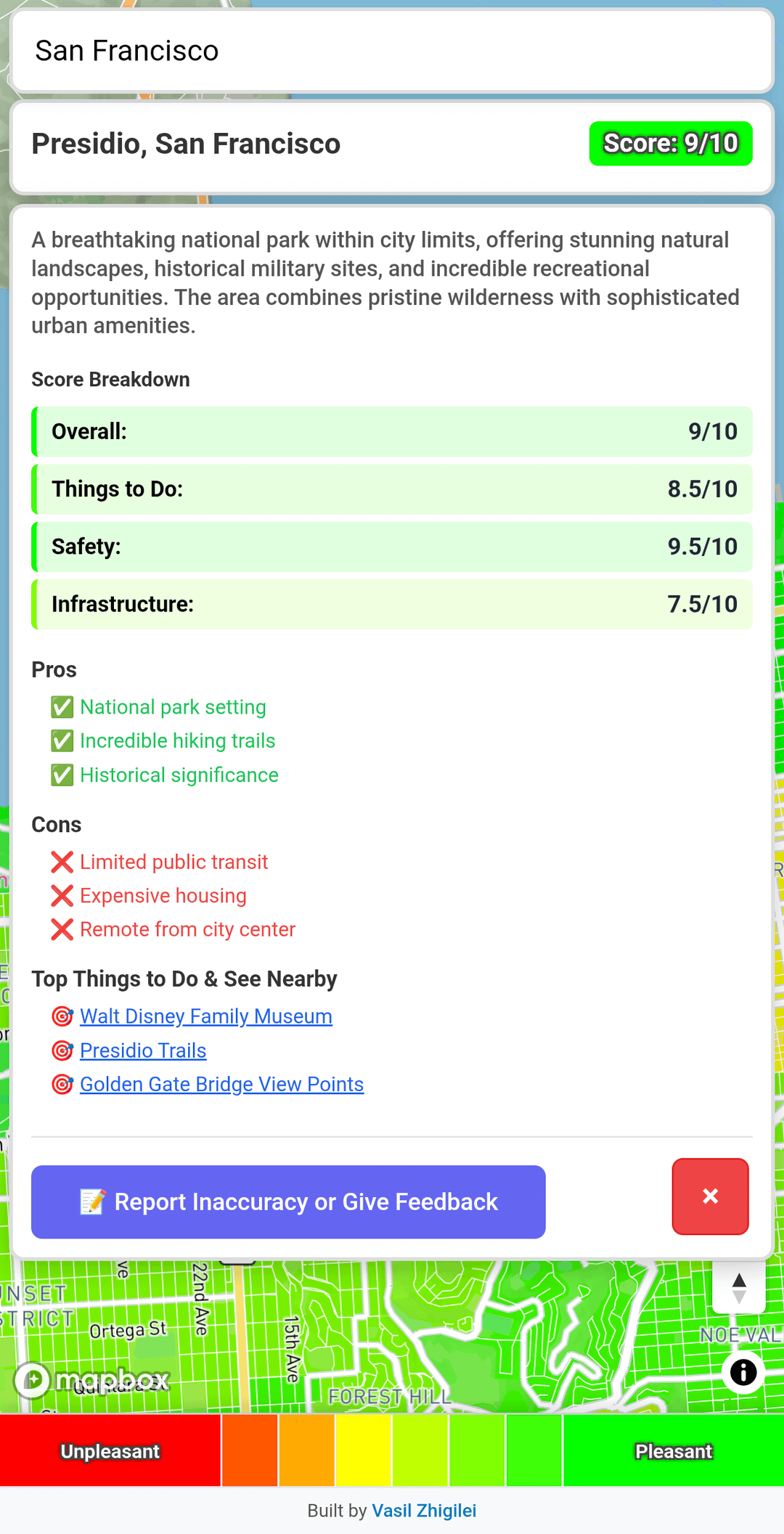Click the Mapbox logo
Image resolution: width=784 pixels, height=1534 pixels.
point(93,1379)
